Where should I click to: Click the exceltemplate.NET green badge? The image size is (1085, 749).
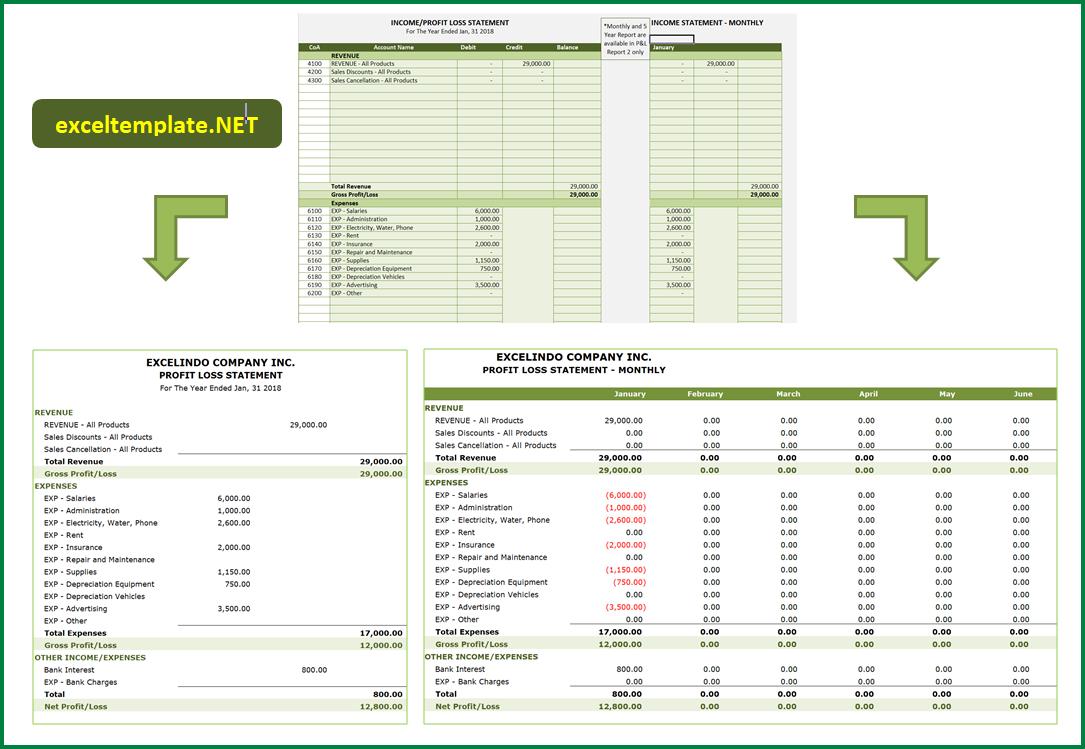157,124
